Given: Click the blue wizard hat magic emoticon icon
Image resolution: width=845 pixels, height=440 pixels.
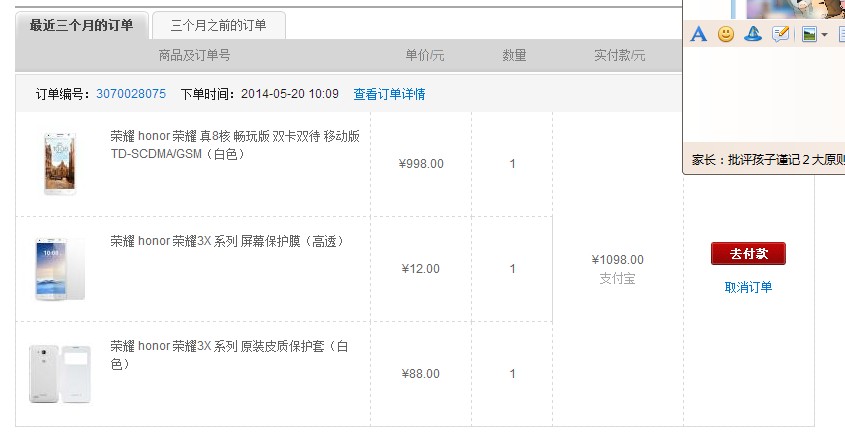Looking at the screenshot, I should [x=753, y=34].
